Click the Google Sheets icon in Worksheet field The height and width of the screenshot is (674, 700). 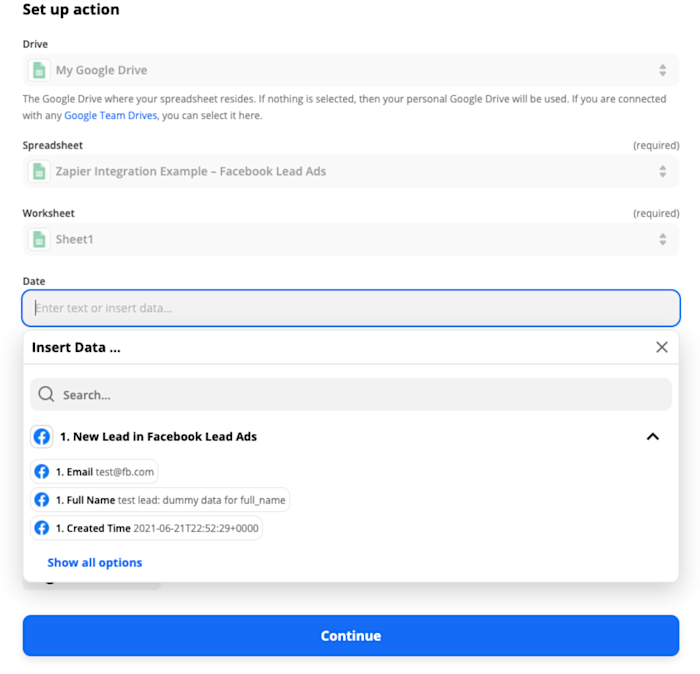39,240
